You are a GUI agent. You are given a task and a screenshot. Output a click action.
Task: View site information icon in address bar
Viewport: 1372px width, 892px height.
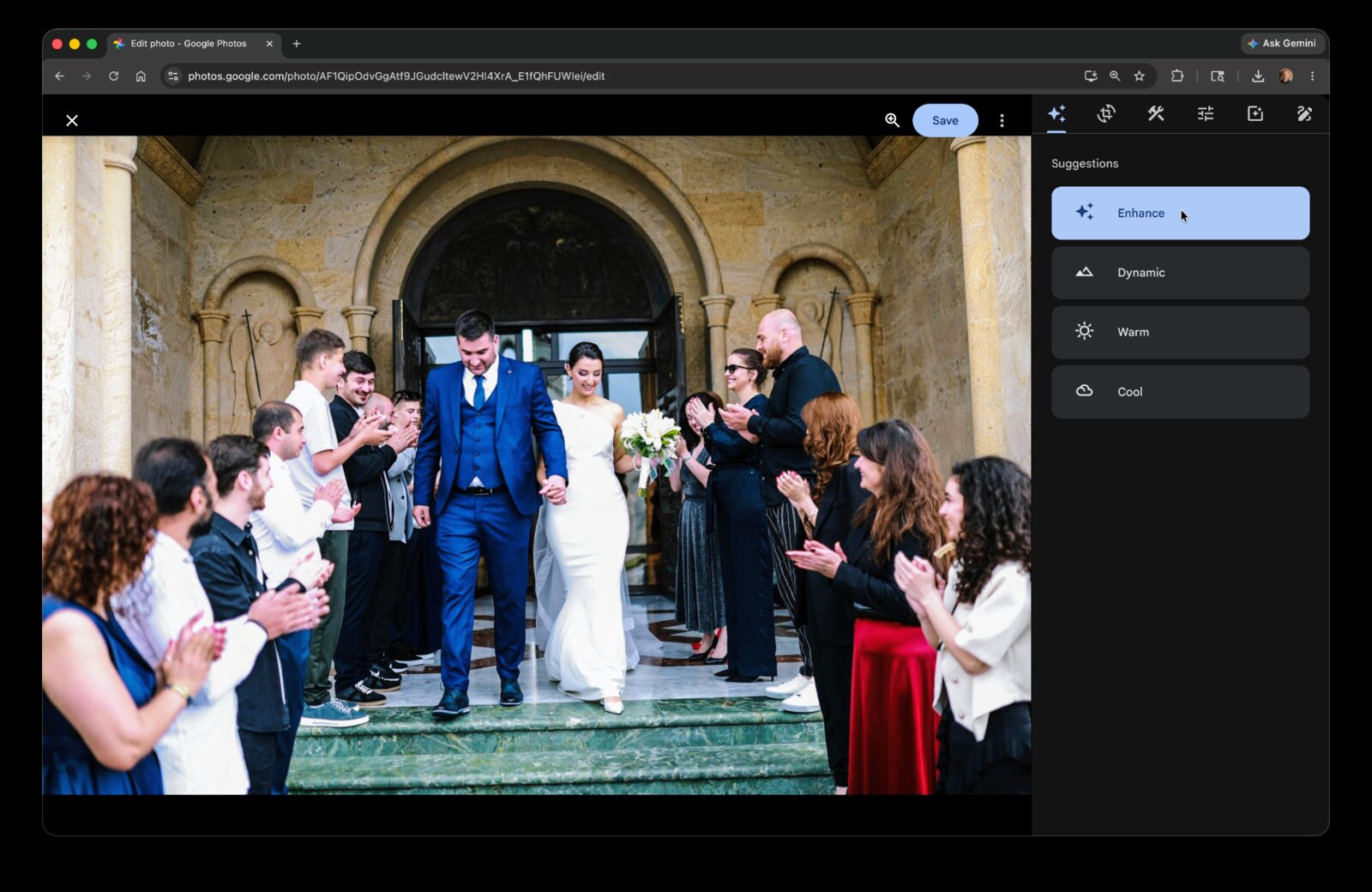pos(173,76)
